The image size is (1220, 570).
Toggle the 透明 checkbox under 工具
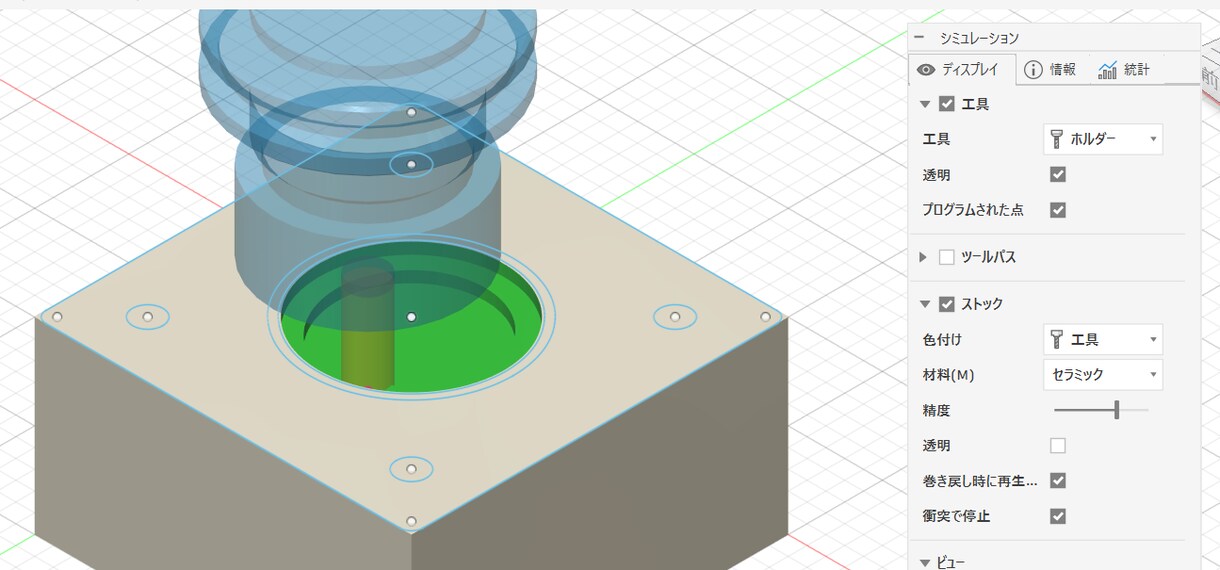coord(1058,175)
